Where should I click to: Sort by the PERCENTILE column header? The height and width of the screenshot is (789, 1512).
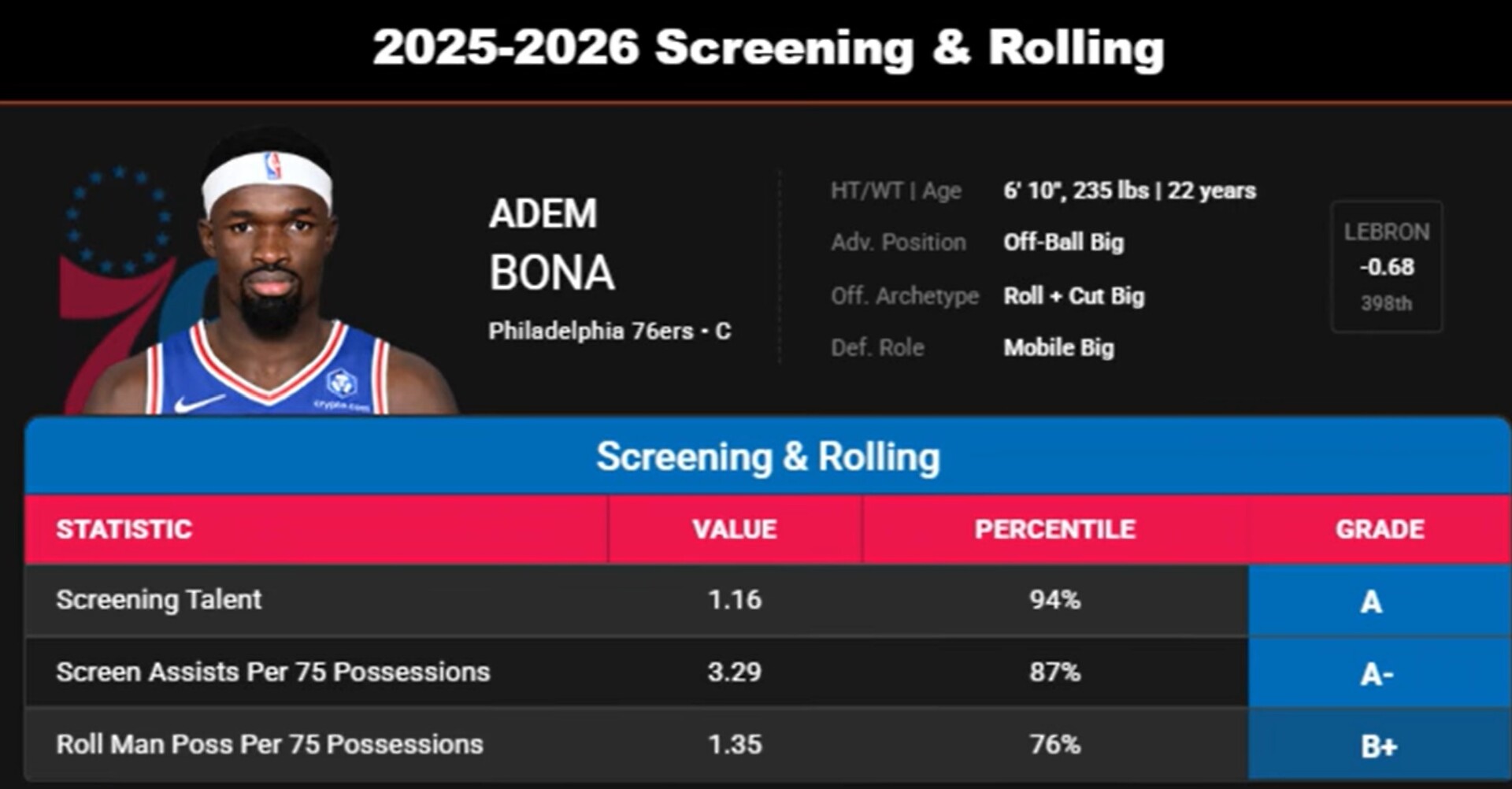(1055, 529)
